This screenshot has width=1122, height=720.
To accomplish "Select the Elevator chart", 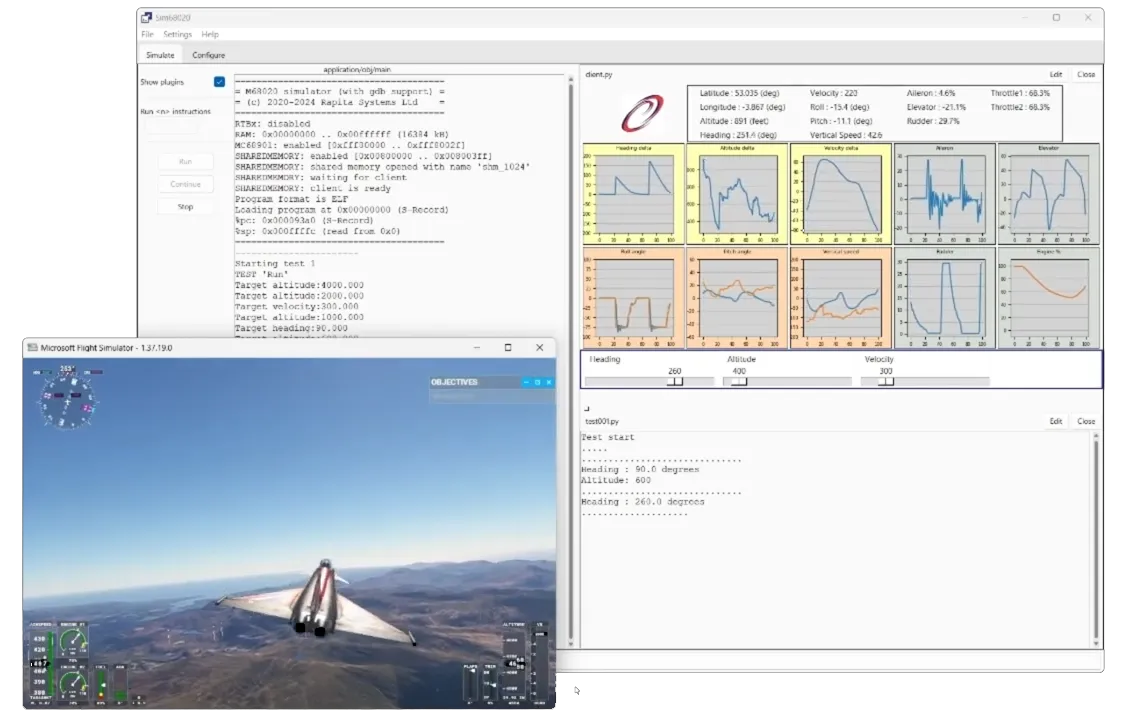I will (x=1048, y=194).
